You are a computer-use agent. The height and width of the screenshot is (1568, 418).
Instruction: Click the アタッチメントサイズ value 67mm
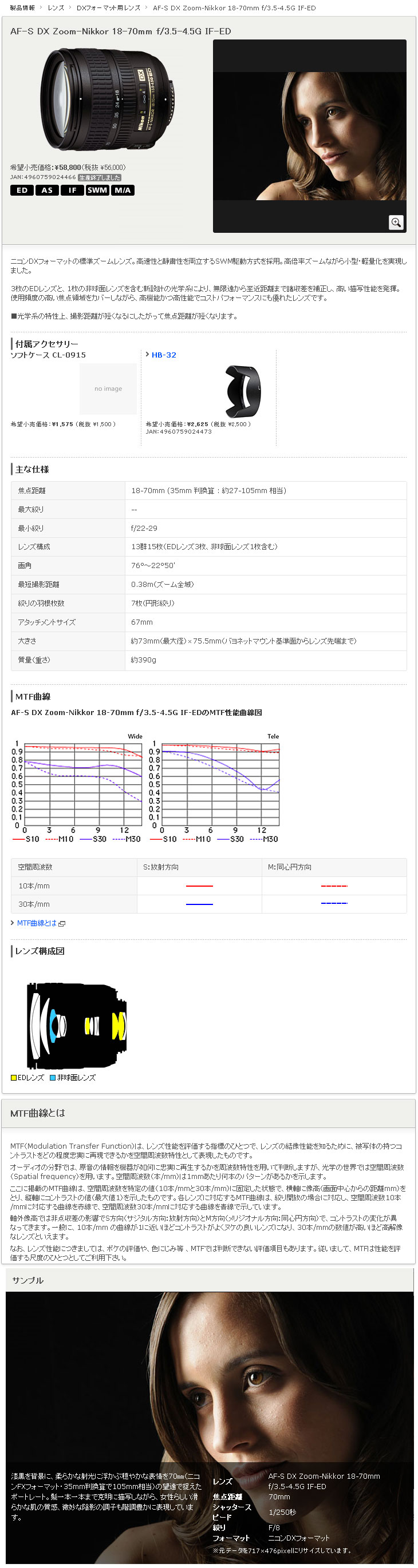tap(142, 622)
